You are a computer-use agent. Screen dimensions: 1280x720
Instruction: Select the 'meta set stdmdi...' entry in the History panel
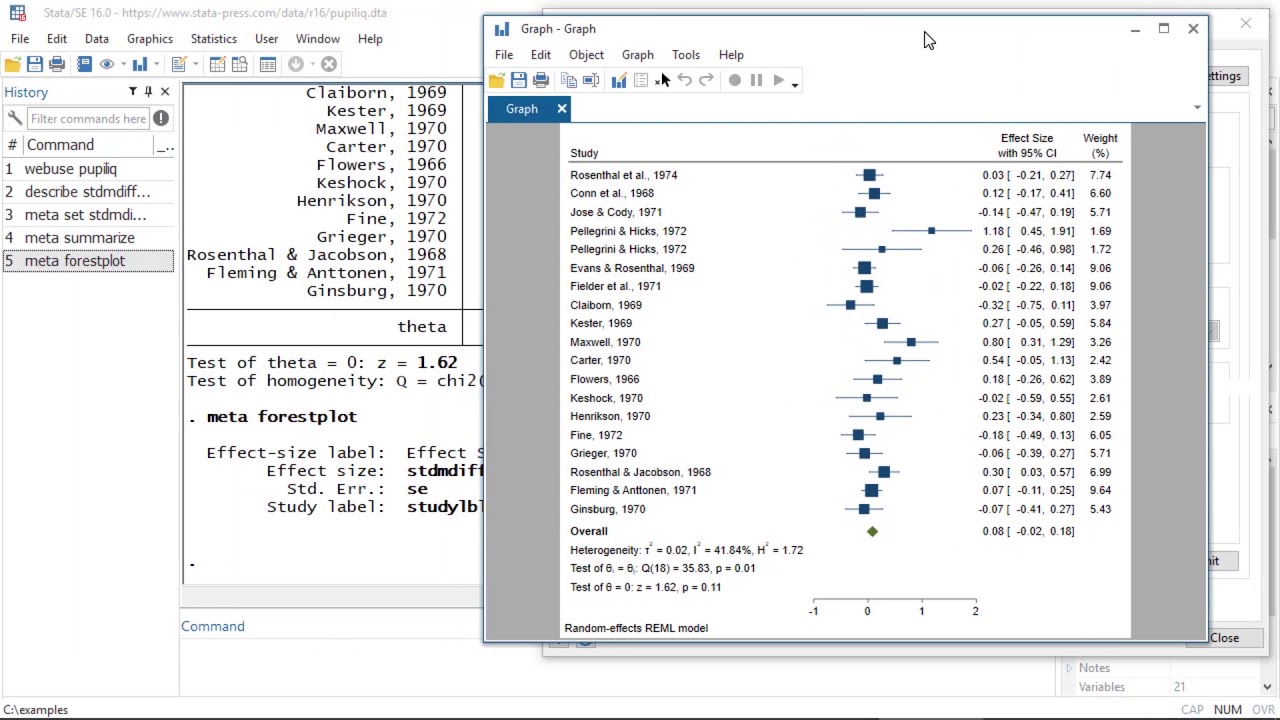point(88,215)
